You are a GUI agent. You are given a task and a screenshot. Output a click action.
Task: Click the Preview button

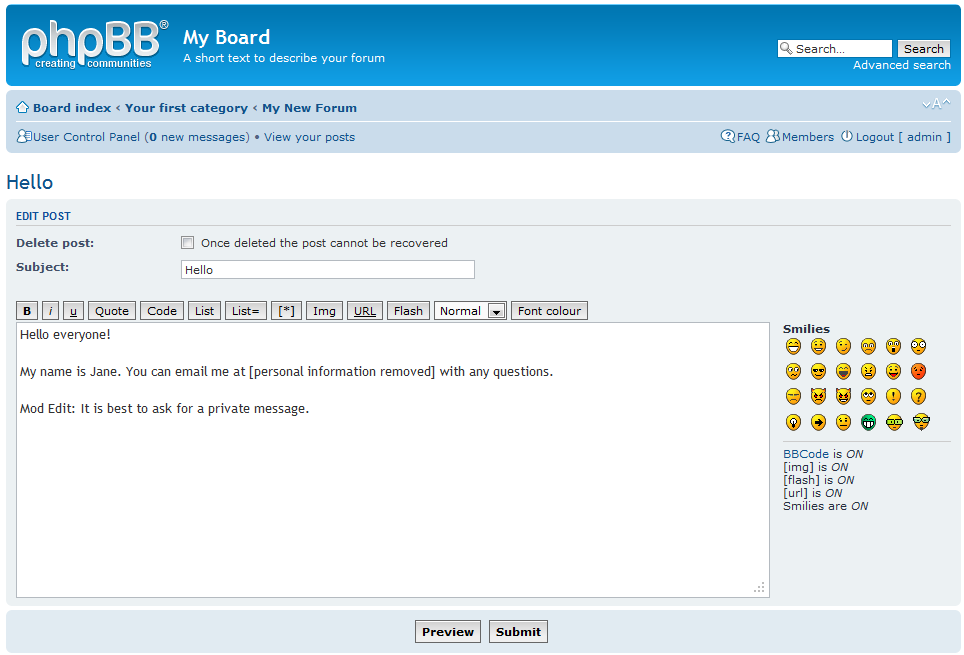(448, 632)
